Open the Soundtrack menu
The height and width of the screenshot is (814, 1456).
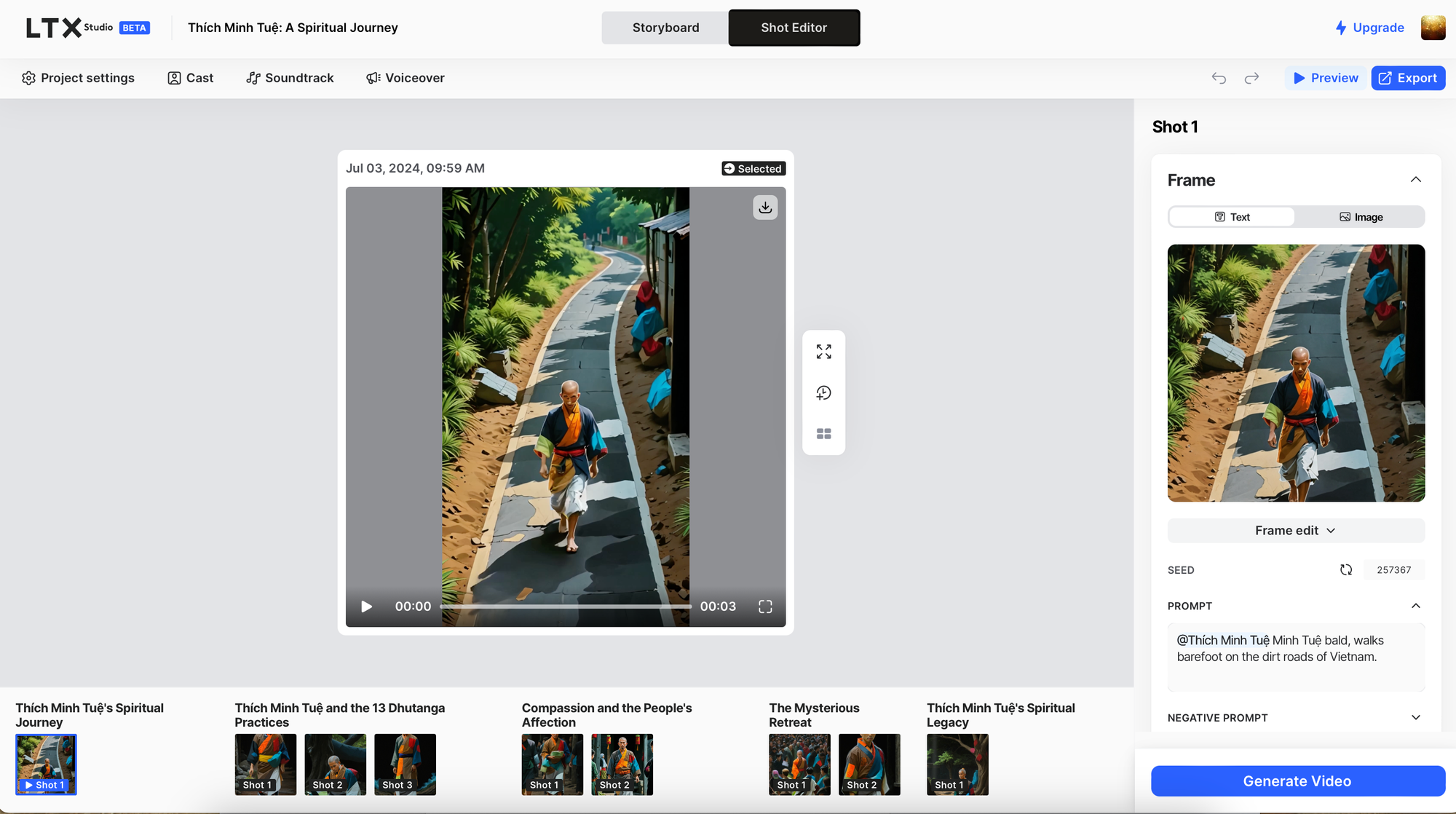[x=290, y=78]
